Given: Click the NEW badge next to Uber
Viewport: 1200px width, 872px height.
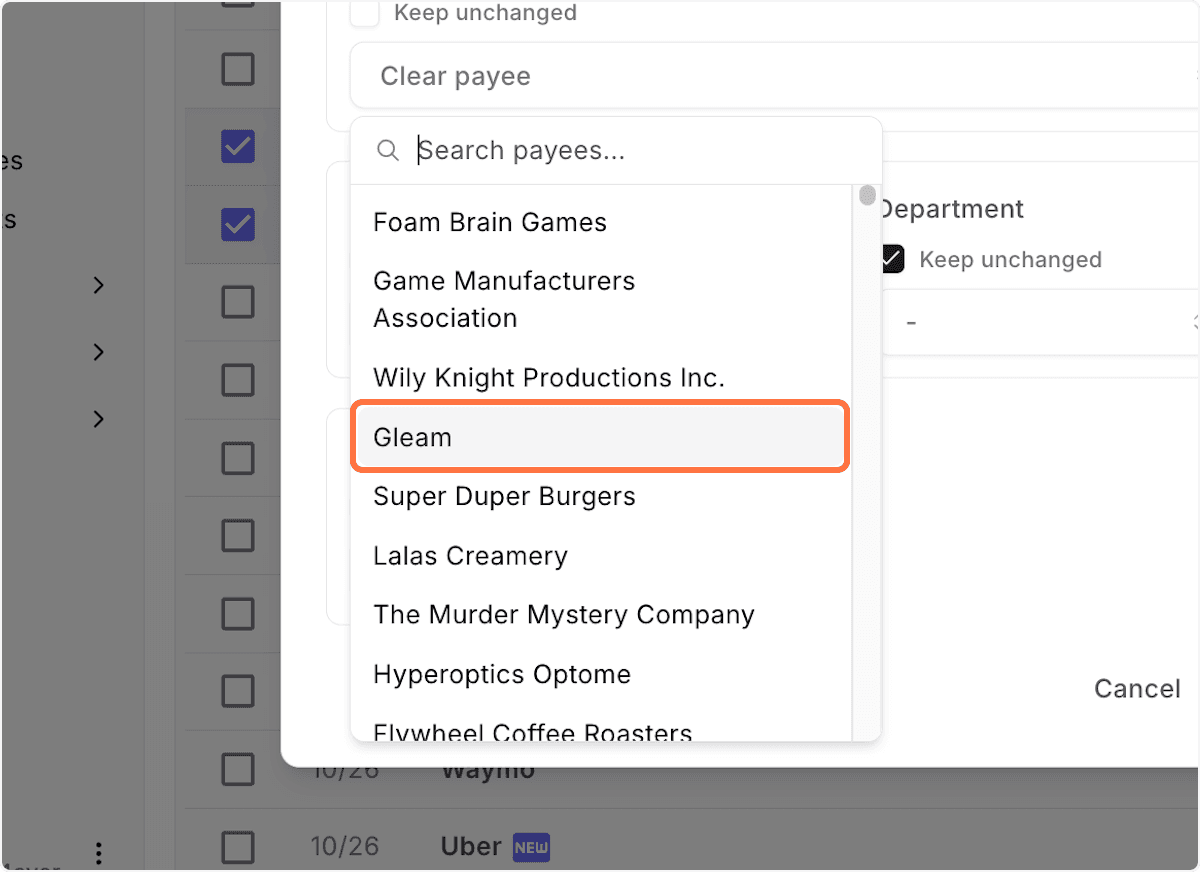Looking at the screenshot, I should pyautogui.click(x=530, y=846).
